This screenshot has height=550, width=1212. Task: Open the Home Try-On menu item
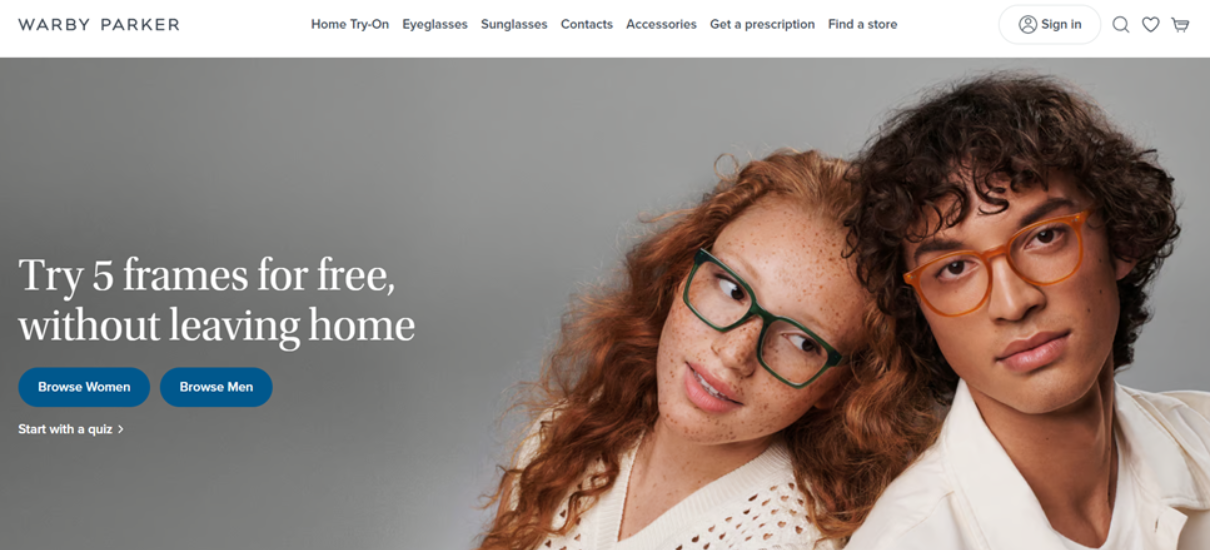pyautogui.click(x=350, y=24)
